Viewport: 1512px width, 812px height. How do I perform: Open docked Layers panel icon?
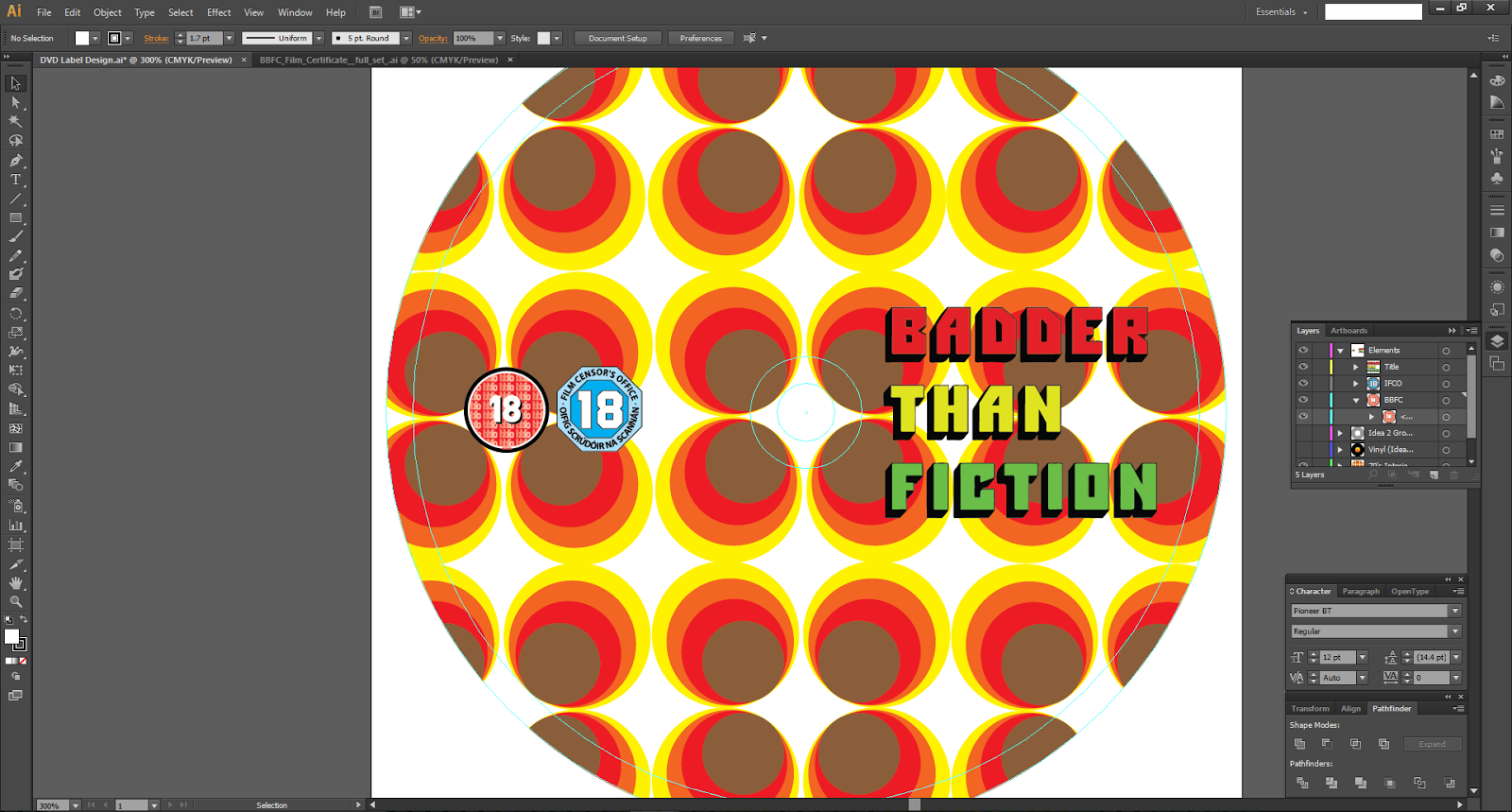[x=1497, y=341]
